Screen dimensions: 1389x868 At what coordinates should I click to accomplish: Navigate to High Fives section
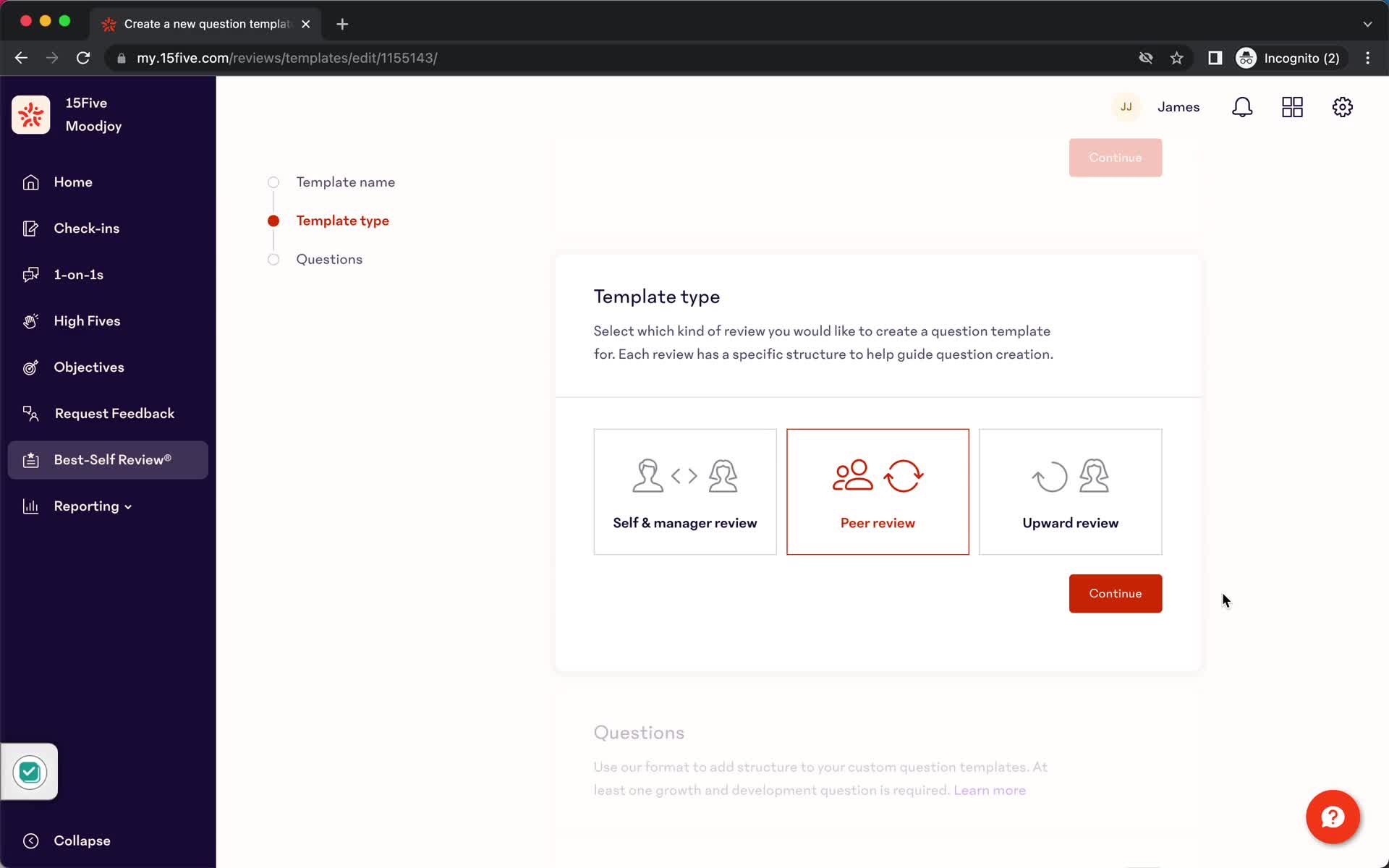[87, 320]
